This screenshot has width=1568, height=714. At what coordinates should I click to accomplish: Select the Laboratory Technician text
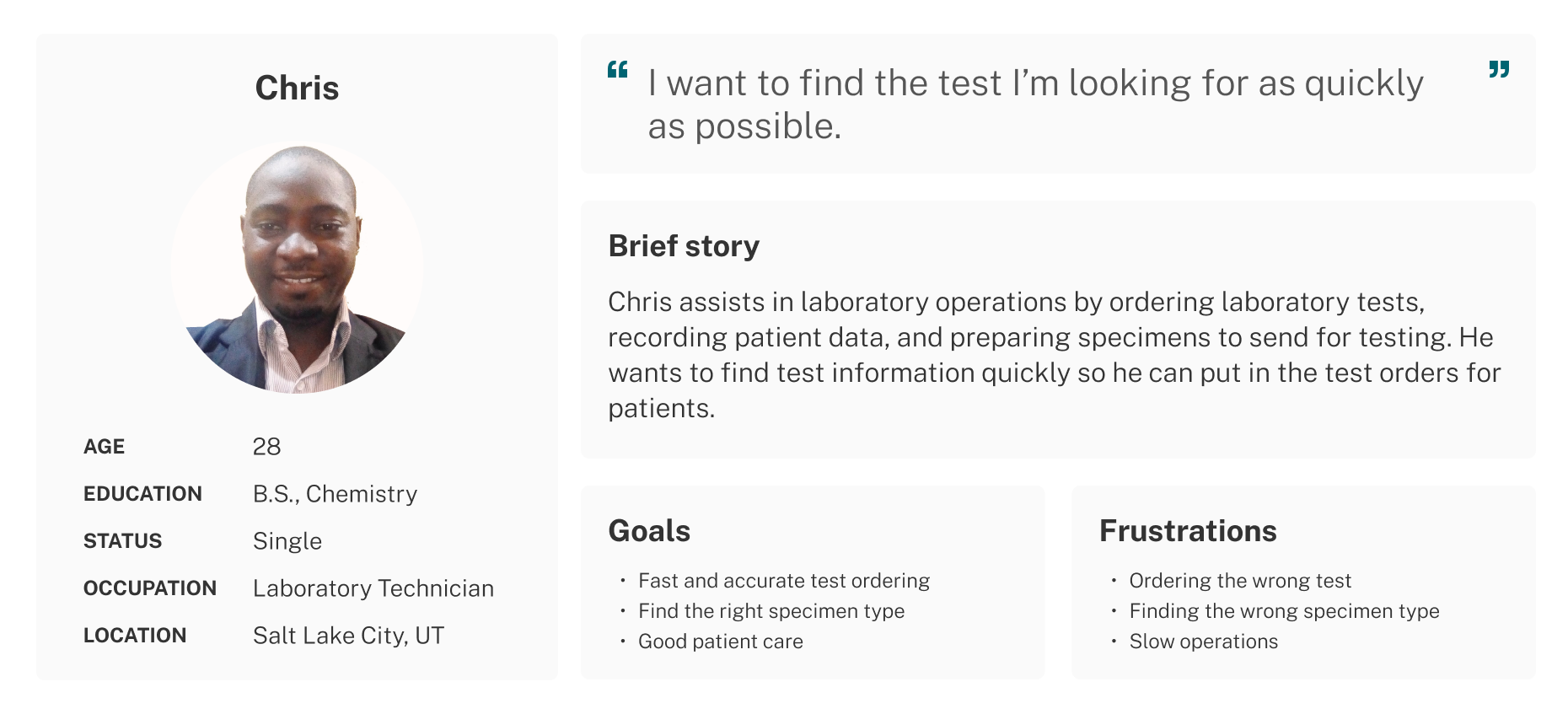pos(373,588)
